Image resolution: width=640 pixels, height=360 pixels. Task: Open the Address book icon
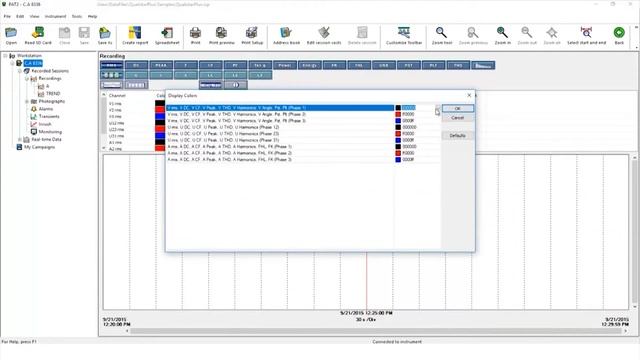pyautogui.click(x=286, y=36)
